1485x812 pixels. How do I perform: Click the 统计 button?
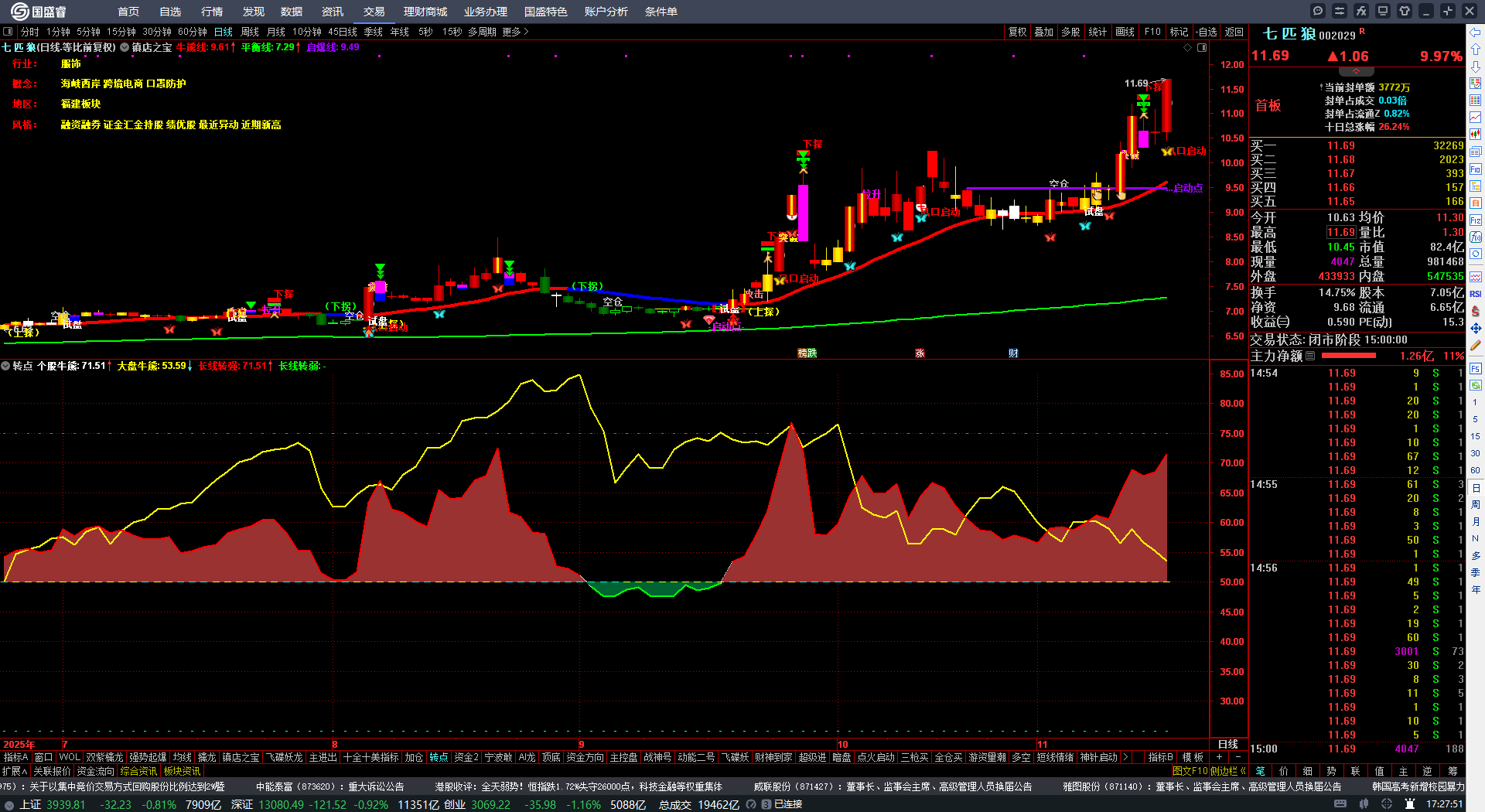click(x=1098, y=32)
